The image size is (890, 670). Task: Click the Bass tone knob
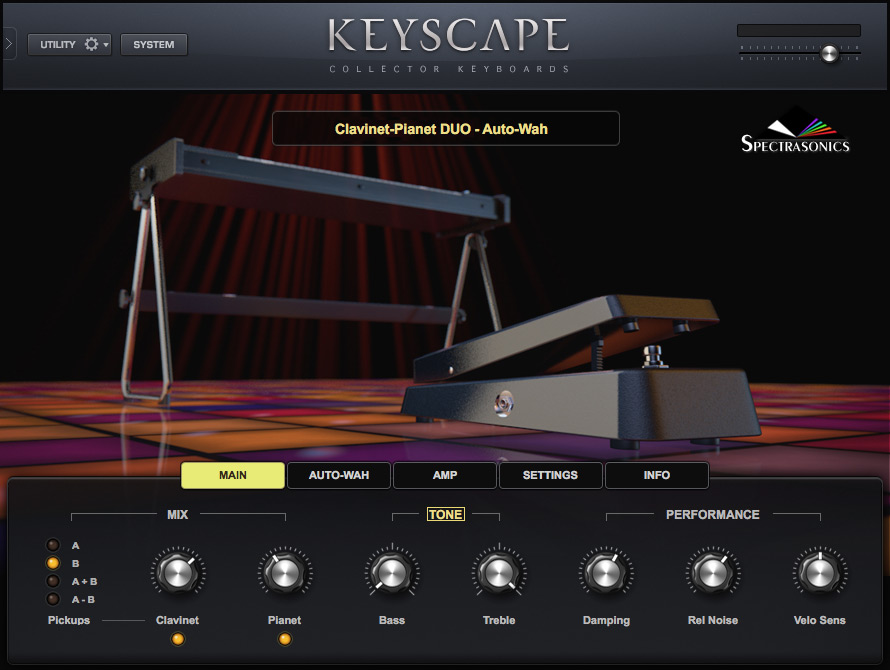[392, 572]
